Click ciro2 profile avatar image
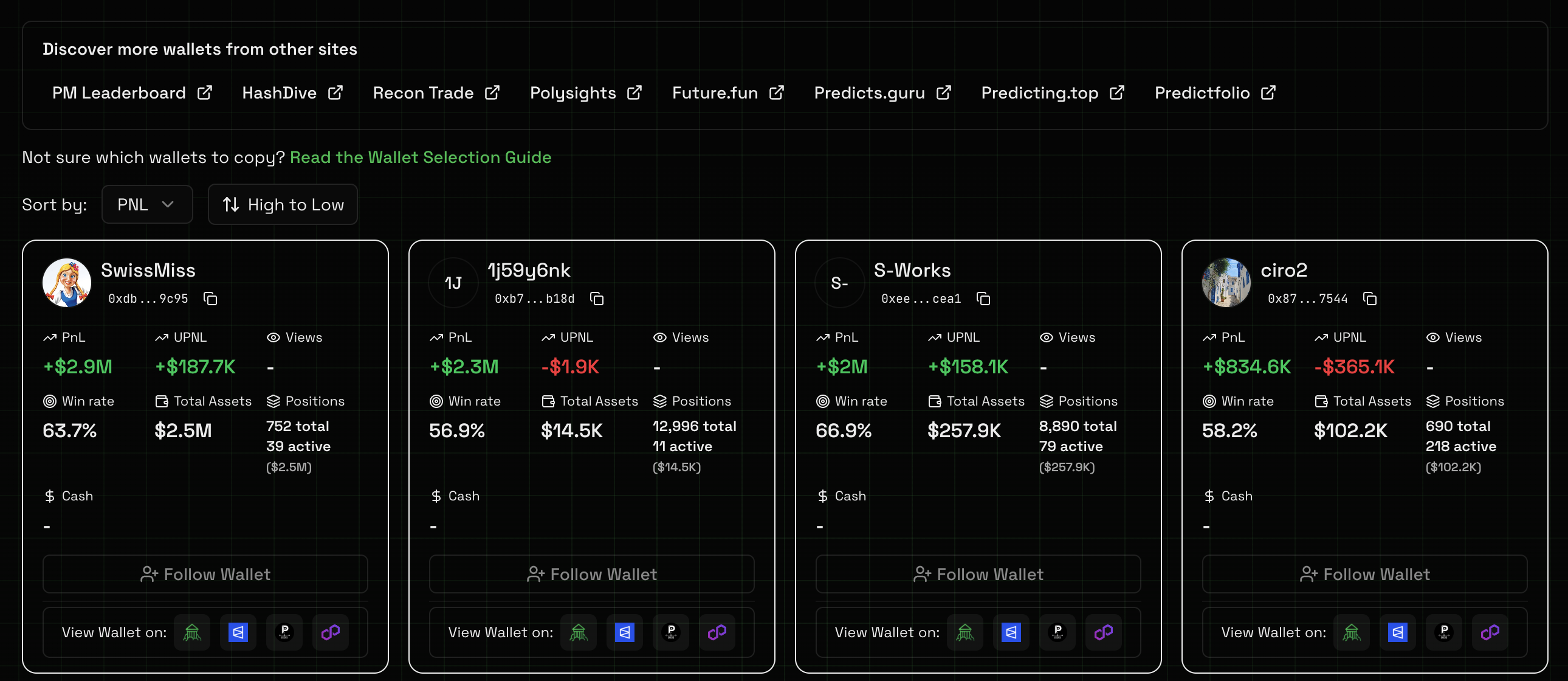1568x681 pixels. click(x=1226, y=283)
